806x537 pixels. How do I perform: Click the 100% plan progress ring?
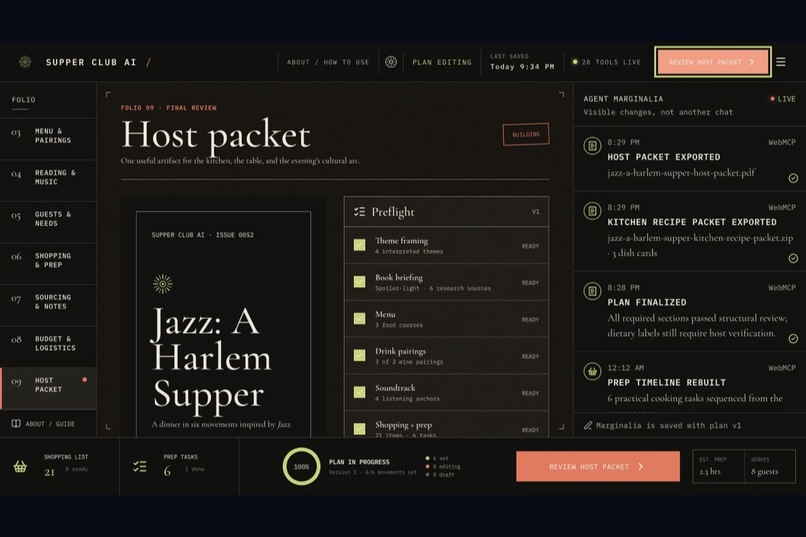pos(301,467)
